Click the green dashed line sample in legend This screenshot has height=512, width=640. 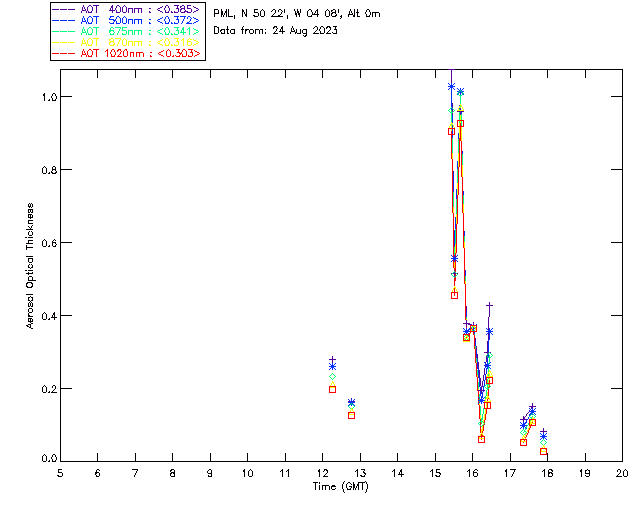64,31
